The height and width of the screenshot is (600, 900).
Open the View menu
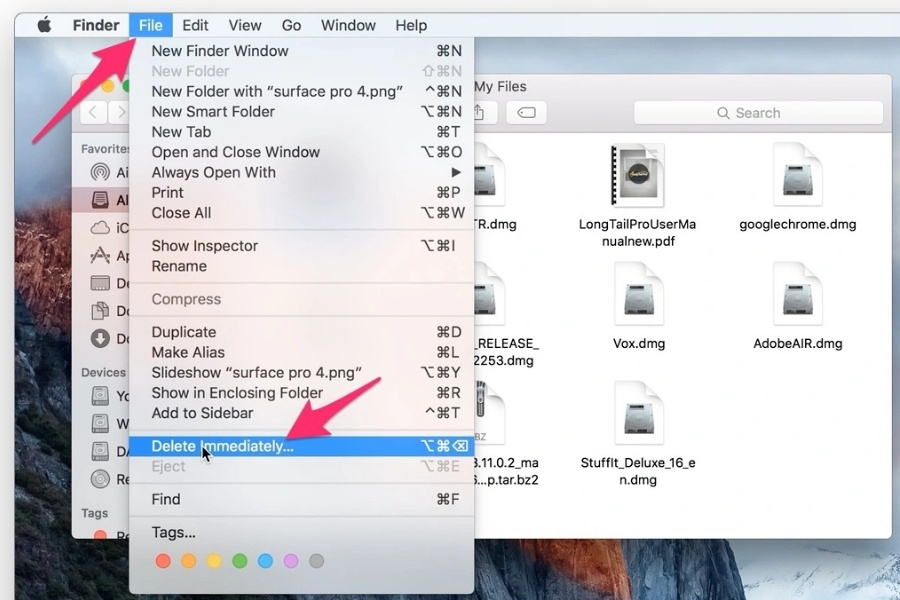click(x=245, y=25)
